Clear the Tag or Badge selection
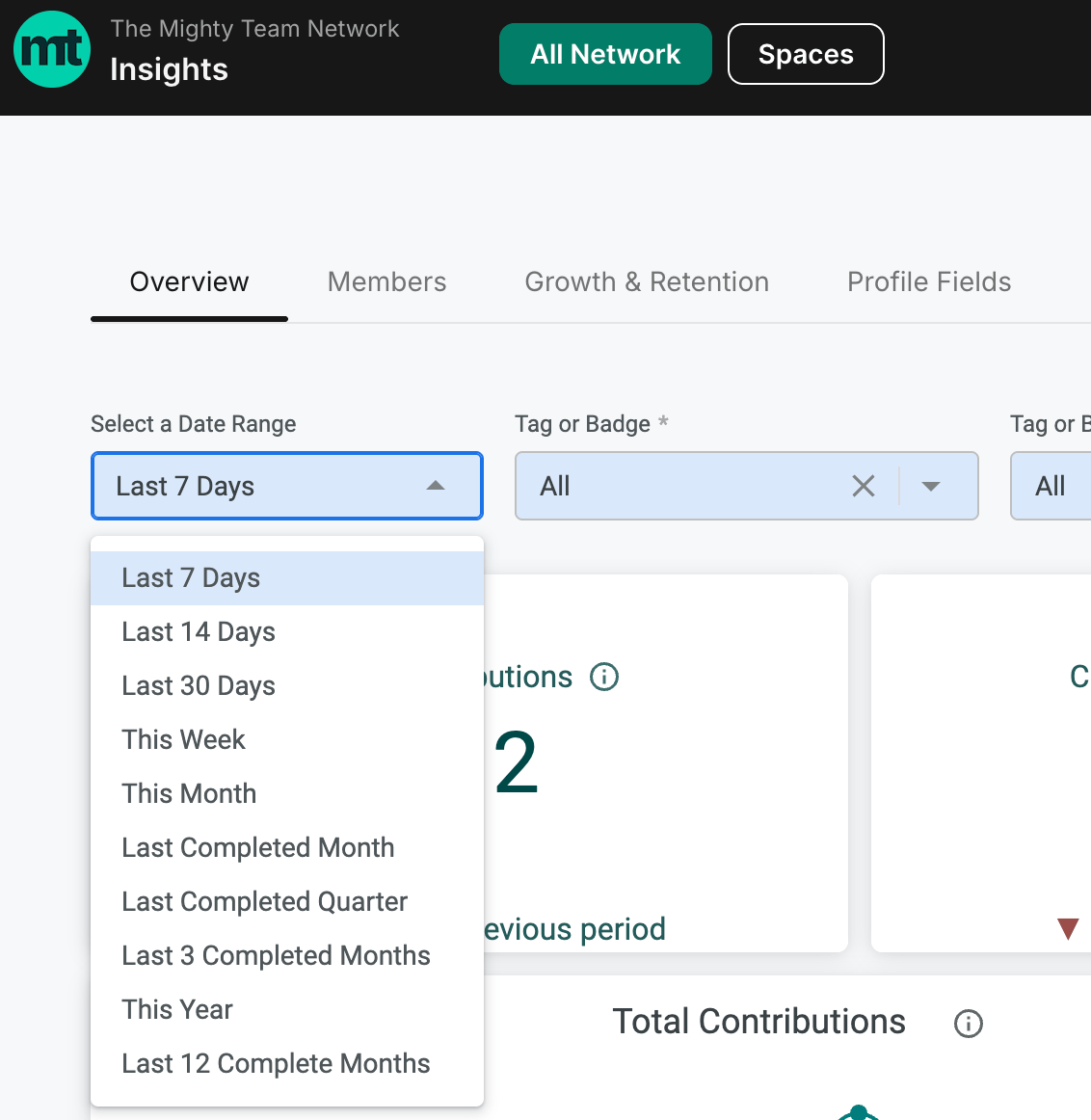 864,487
